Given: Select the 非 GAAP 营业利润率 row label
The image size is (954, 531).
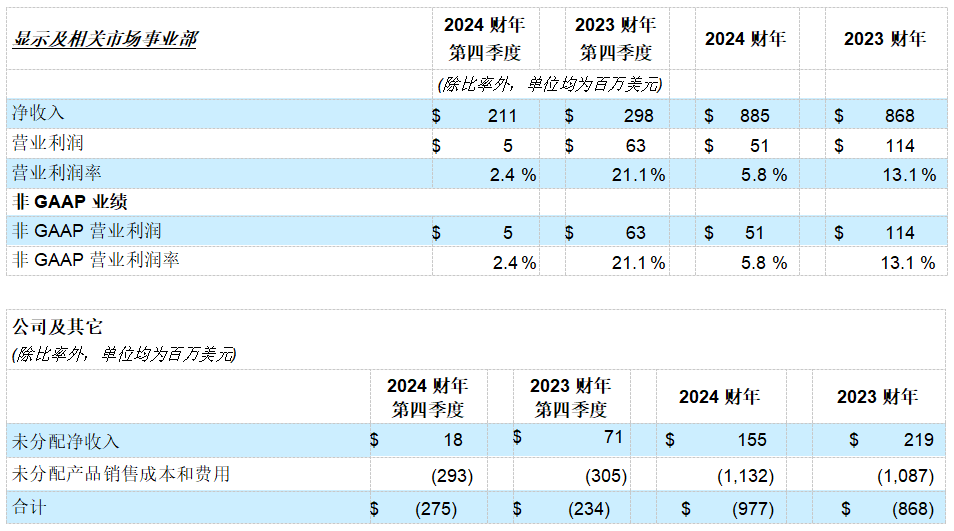Looking at the screenshot, I should coord(96,261).
